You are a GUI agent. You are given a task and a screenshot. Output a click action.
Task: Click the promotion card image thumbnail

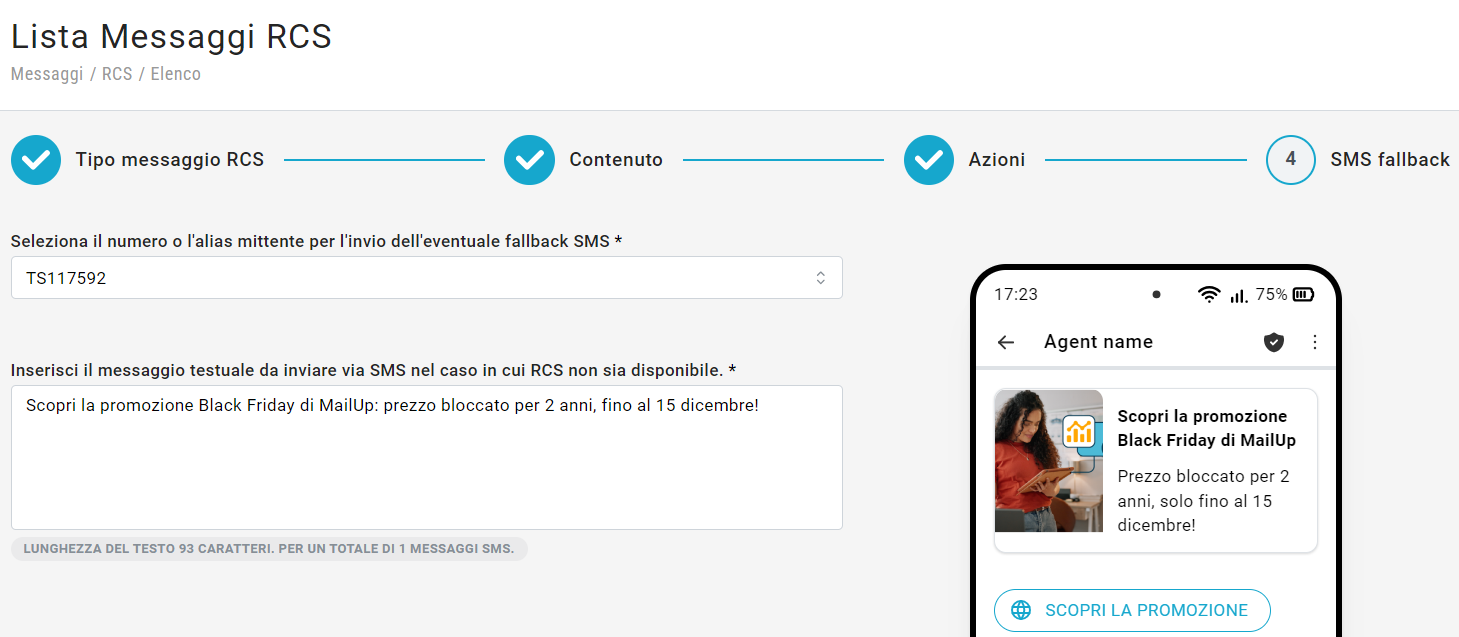[1049, 461]
